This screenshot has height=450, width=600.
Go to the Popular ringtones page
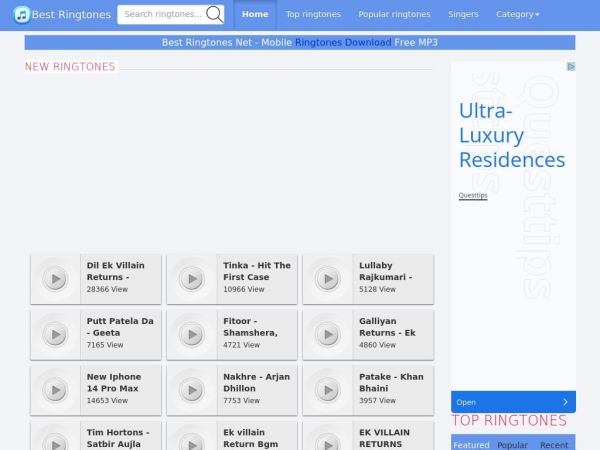coord(394,14)
